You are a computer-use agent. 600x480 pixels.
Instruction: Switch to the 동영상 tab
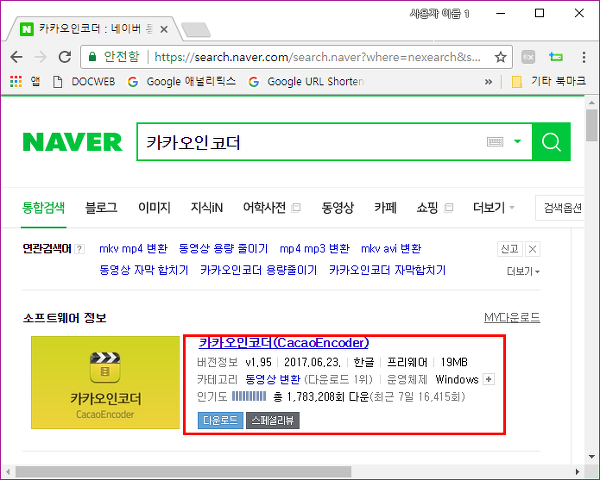338,208
